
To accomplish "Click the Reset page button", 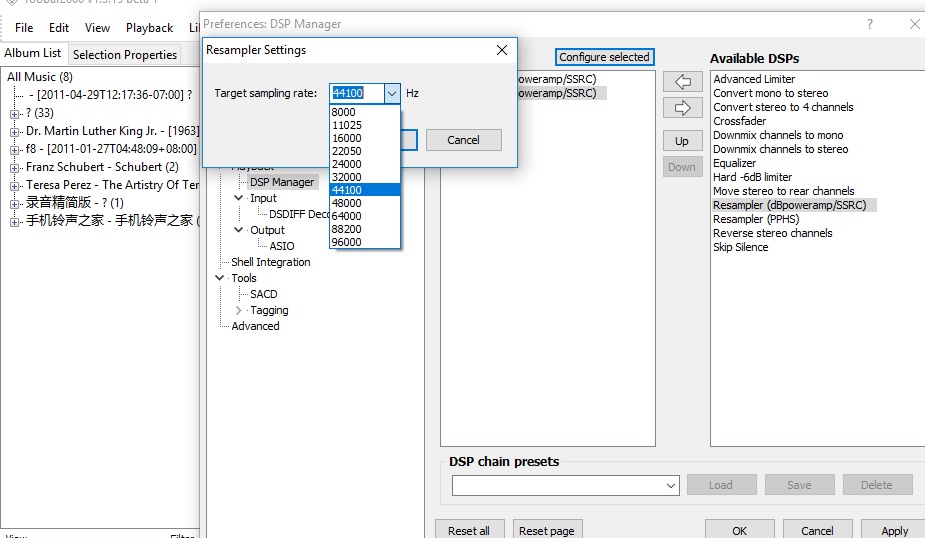I will click(547, 530).
